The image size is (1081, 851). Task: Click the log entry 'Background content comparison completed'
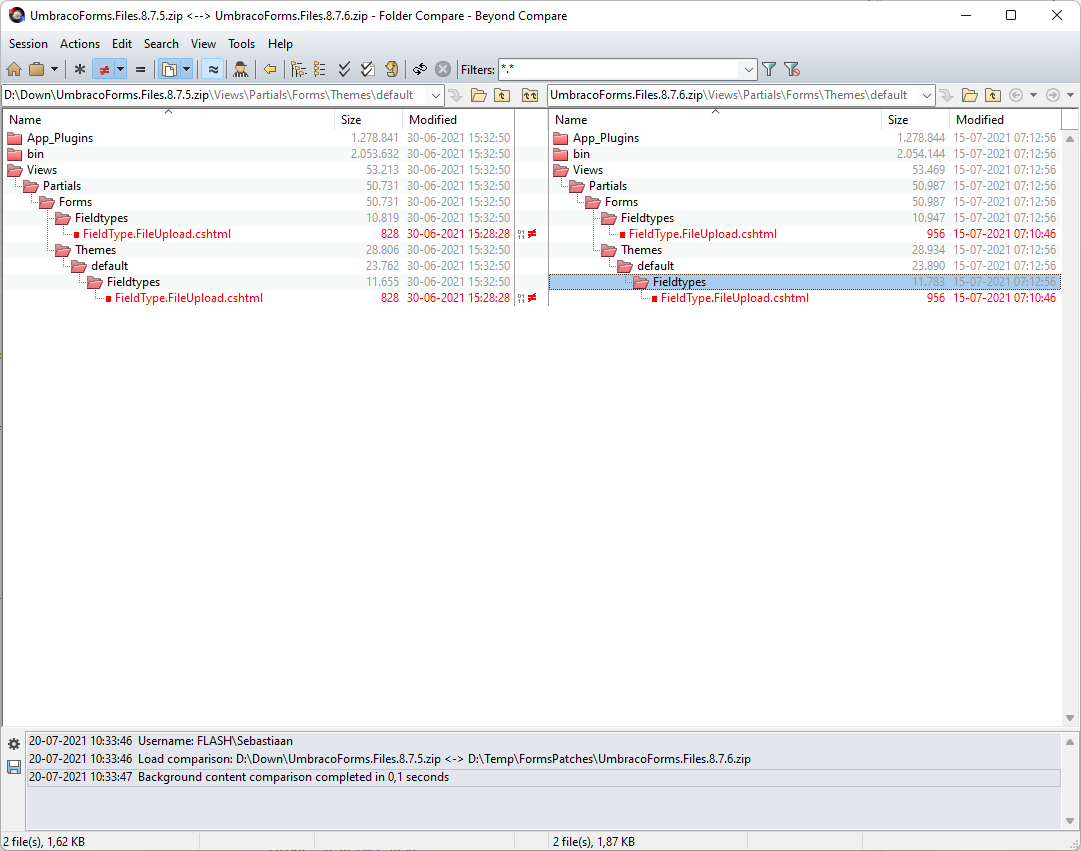click(x=543, y=777)
